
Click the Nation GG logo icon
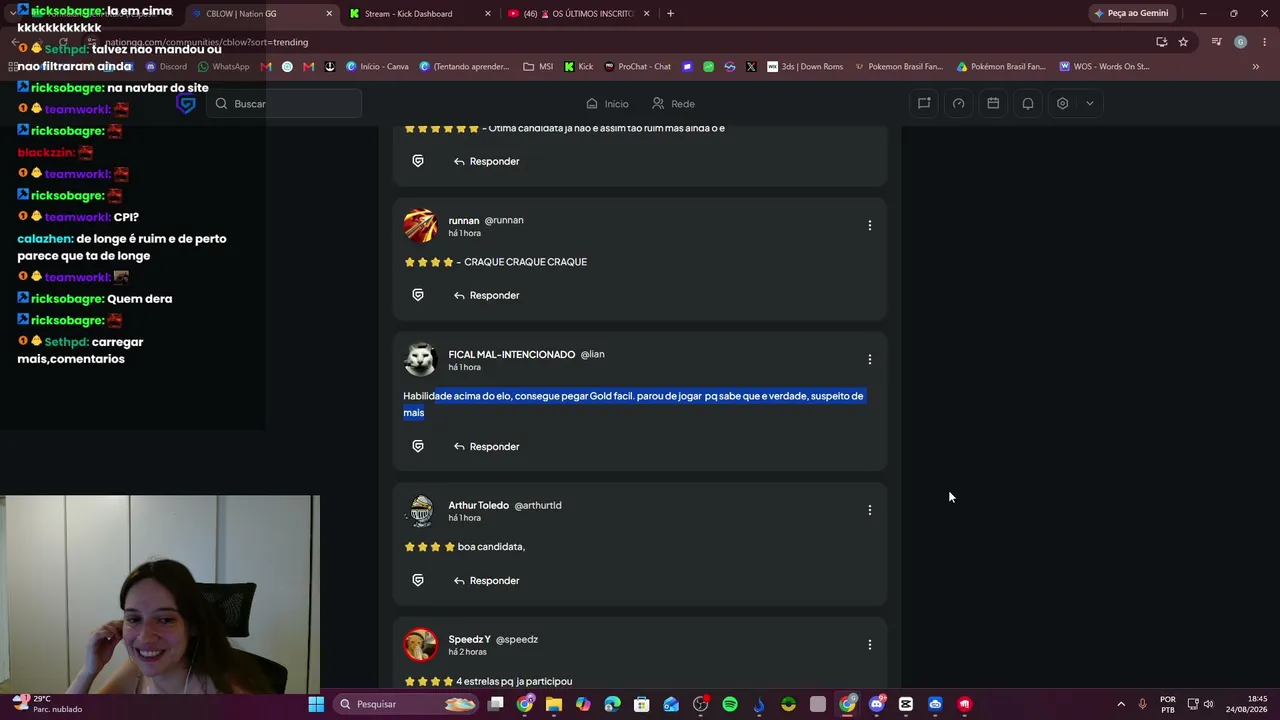pyautogui.click(x=186, y=104)
